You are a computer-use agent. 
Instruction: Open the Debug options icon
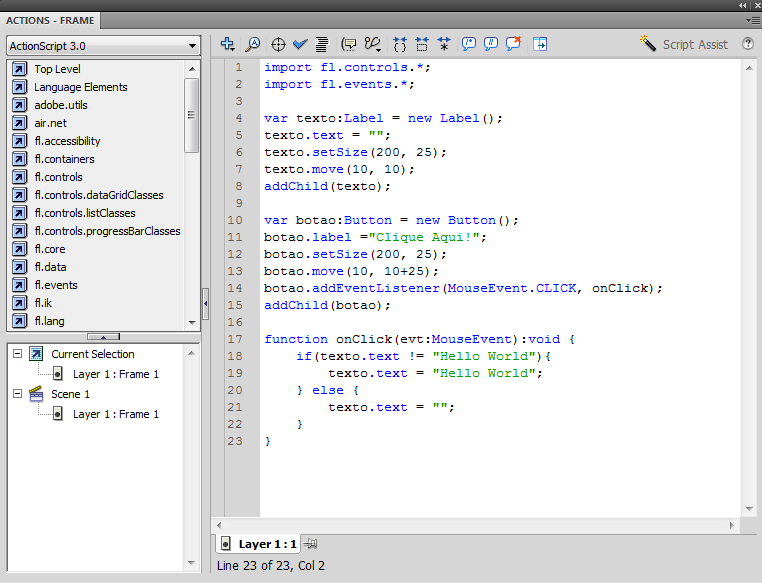tap(373, 44)
